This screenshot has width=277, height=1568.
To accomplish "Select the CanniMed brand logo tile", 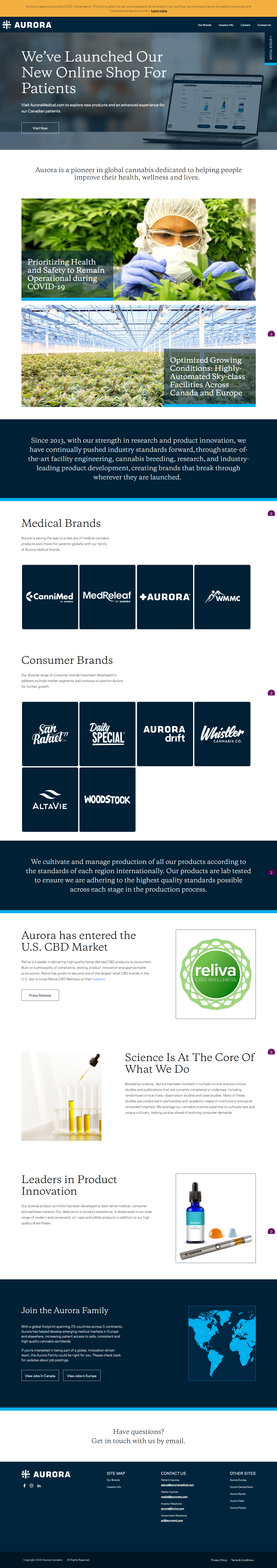I will pyautogui.click(x=50, y=597).
